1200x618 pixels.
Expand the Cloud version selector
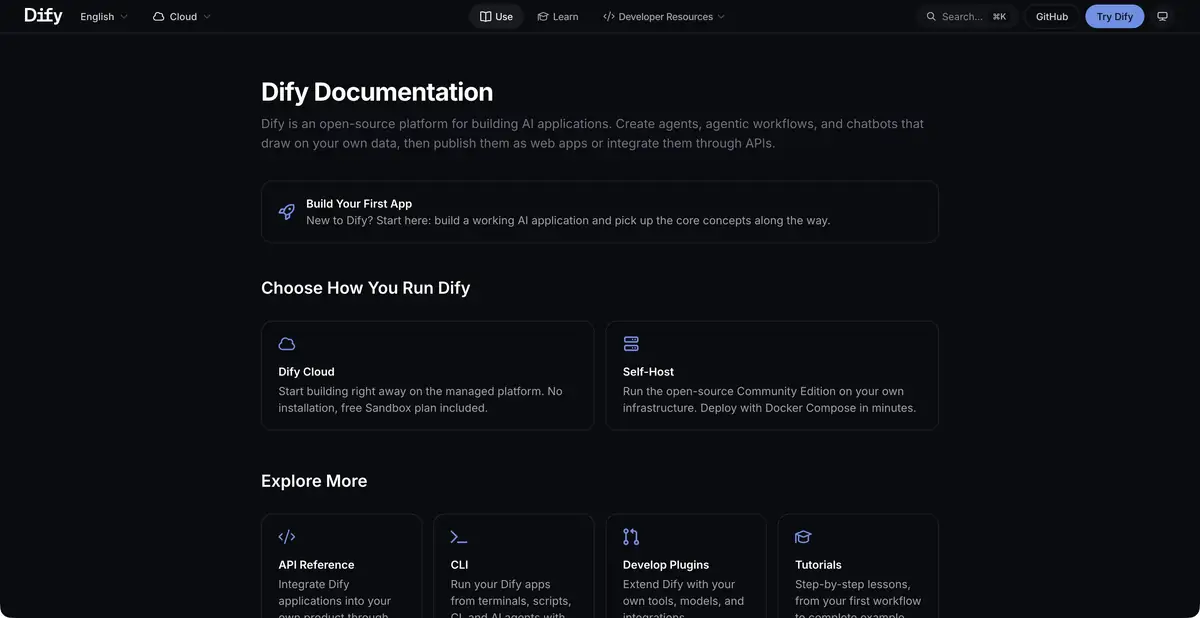click(182, 17)
